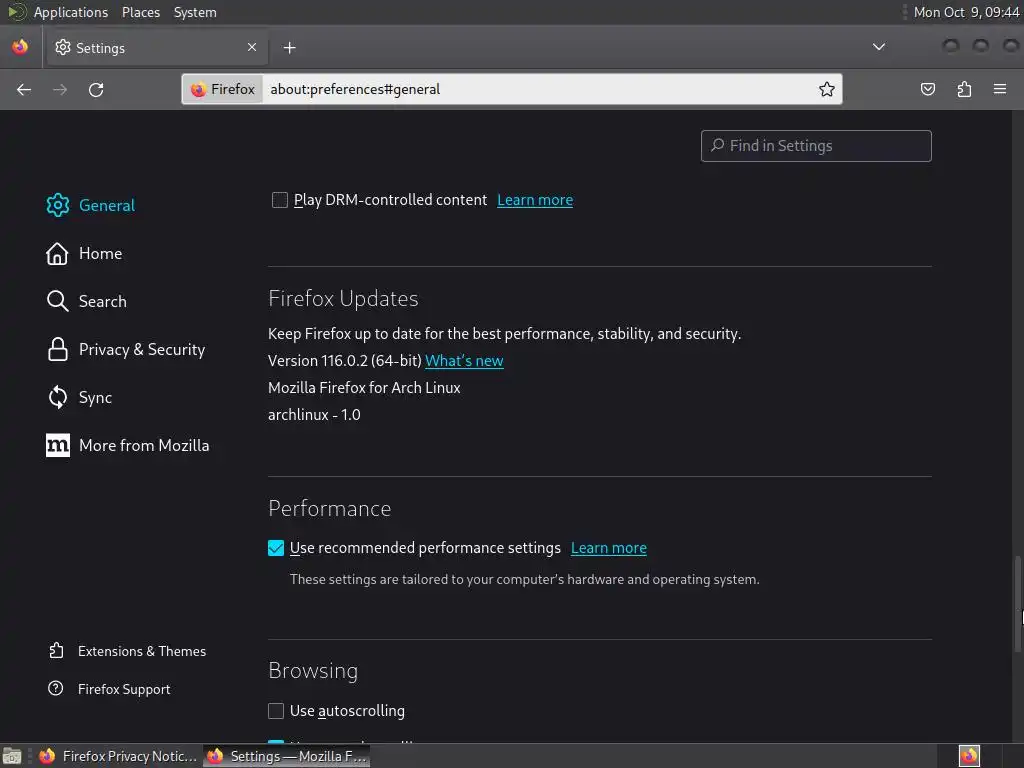The image size is (1024, 768).
Task: Open the Extensions puzzle icon in toolbar
Action: pyautogui.click(x=964, y=89)
